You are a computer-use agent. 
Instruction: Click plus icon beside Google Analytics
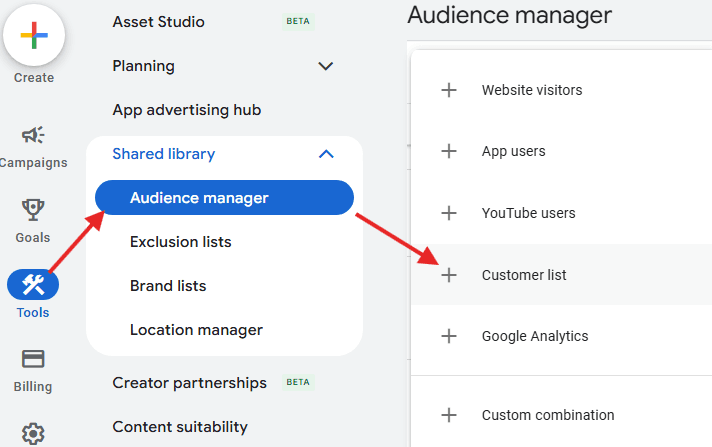pos(449,336)
